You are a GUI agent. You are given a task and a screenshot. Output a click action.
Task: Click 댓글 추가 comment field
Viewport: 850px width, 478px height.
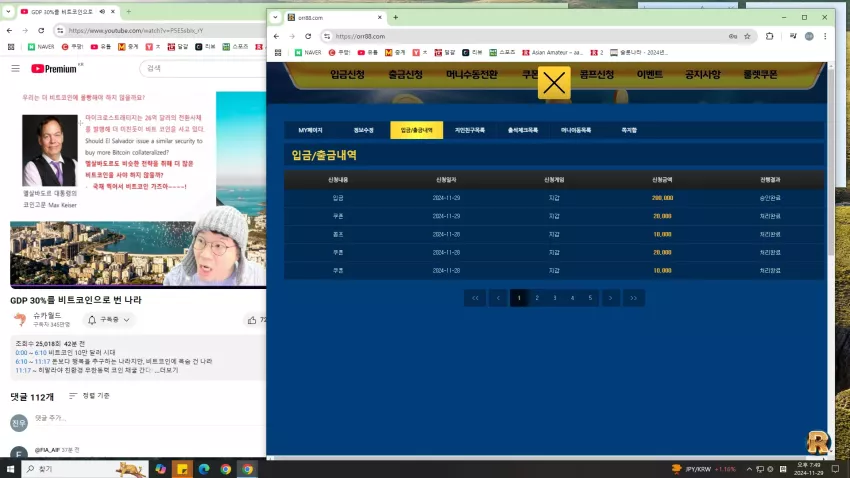click(149, 418)
